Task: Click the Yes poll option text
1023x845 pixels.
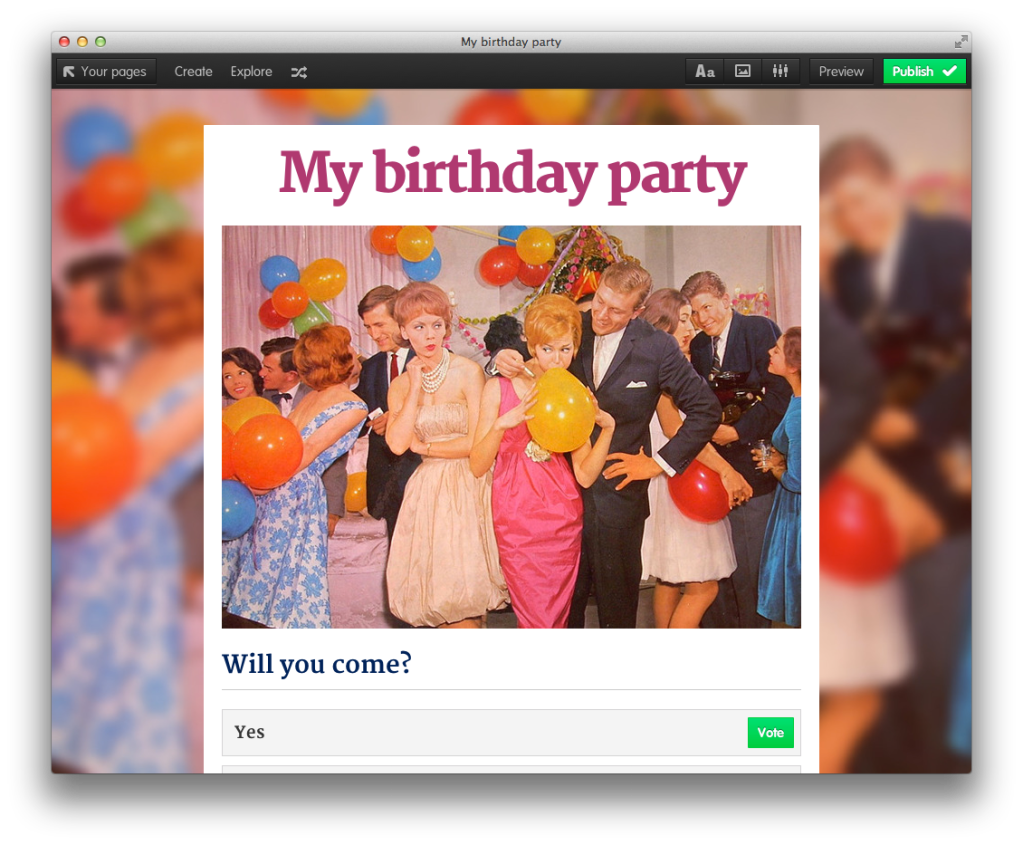Action: coord(250,732)
